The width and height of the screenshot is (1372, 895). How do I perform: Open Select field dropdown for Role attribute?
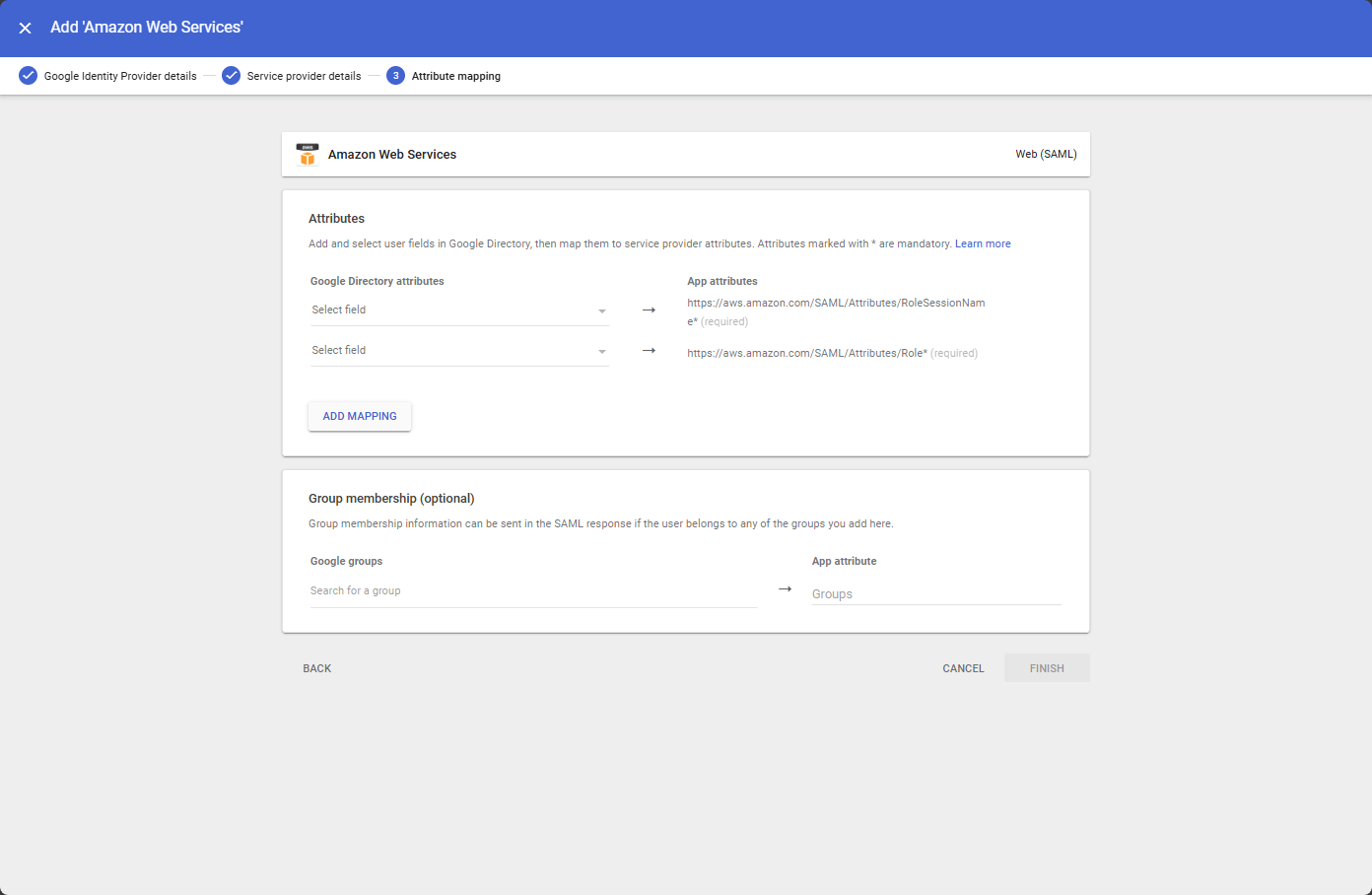pyautogui.click(x=459, y=351)
